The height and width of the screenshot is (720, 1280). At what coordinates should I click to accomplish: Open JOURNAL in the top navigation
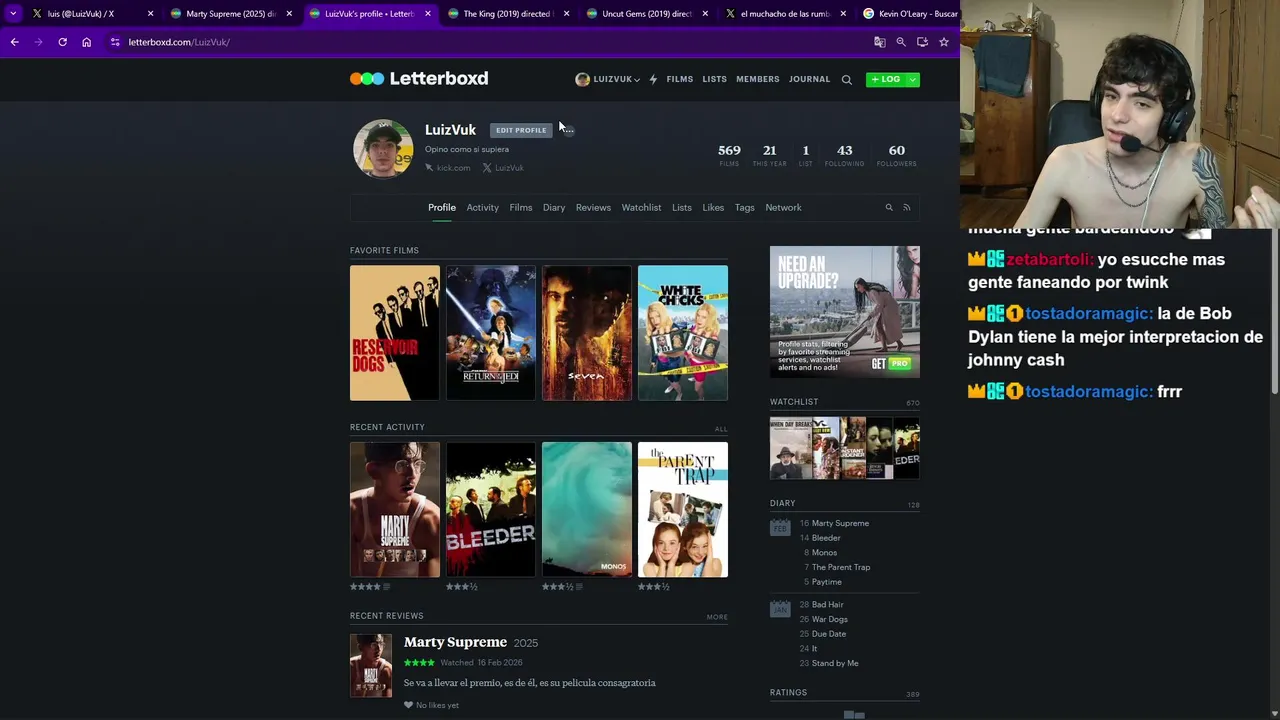click(809, 79)
